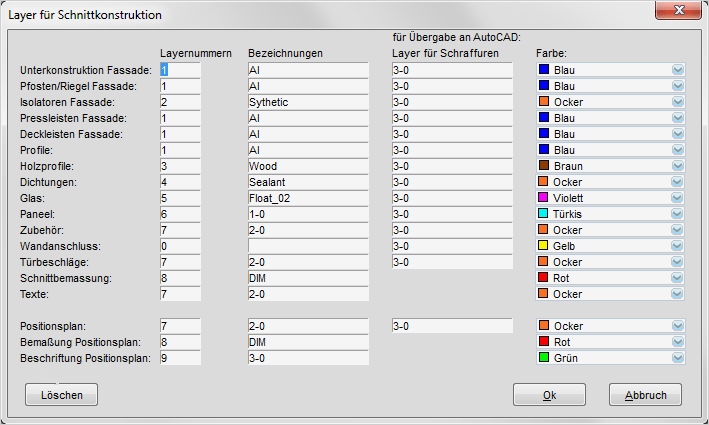
Task: Open color dropdown for Unterkonstruktion Fassade
Action: pos(677,70)
